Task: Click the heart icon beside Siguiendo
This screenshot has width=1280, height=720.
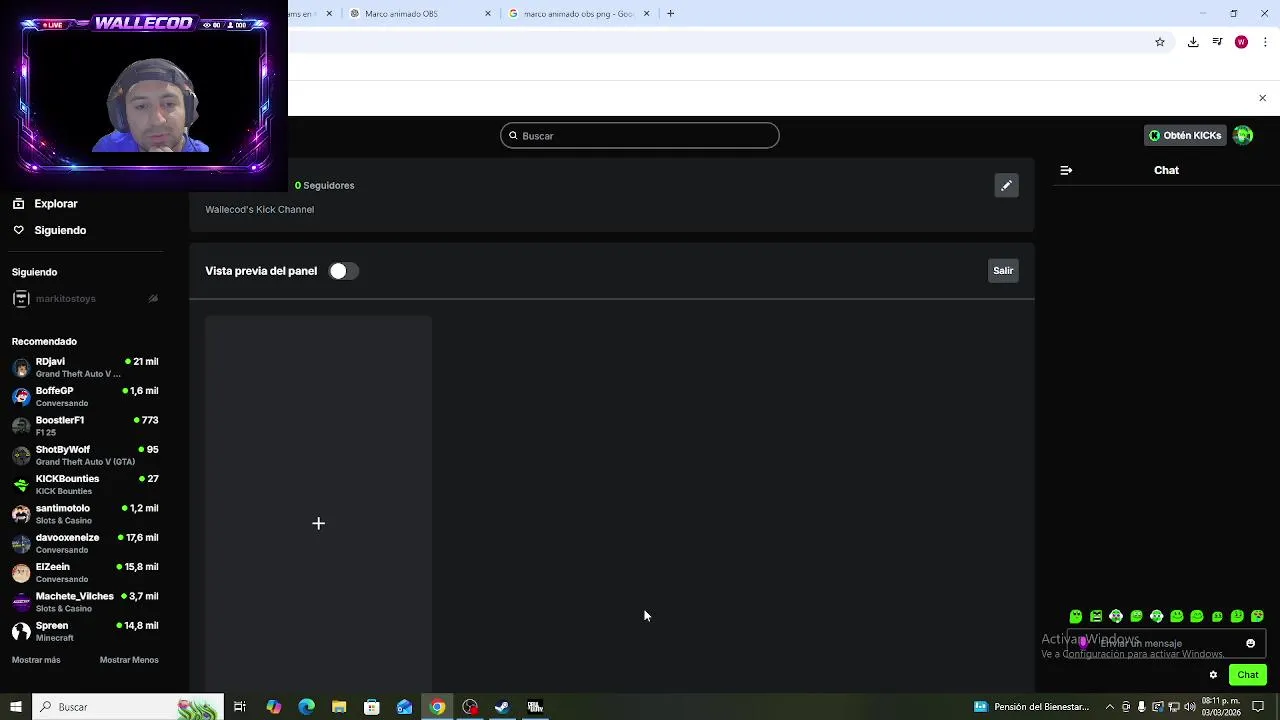Action: pyautogui.click(x=18, y=230)
